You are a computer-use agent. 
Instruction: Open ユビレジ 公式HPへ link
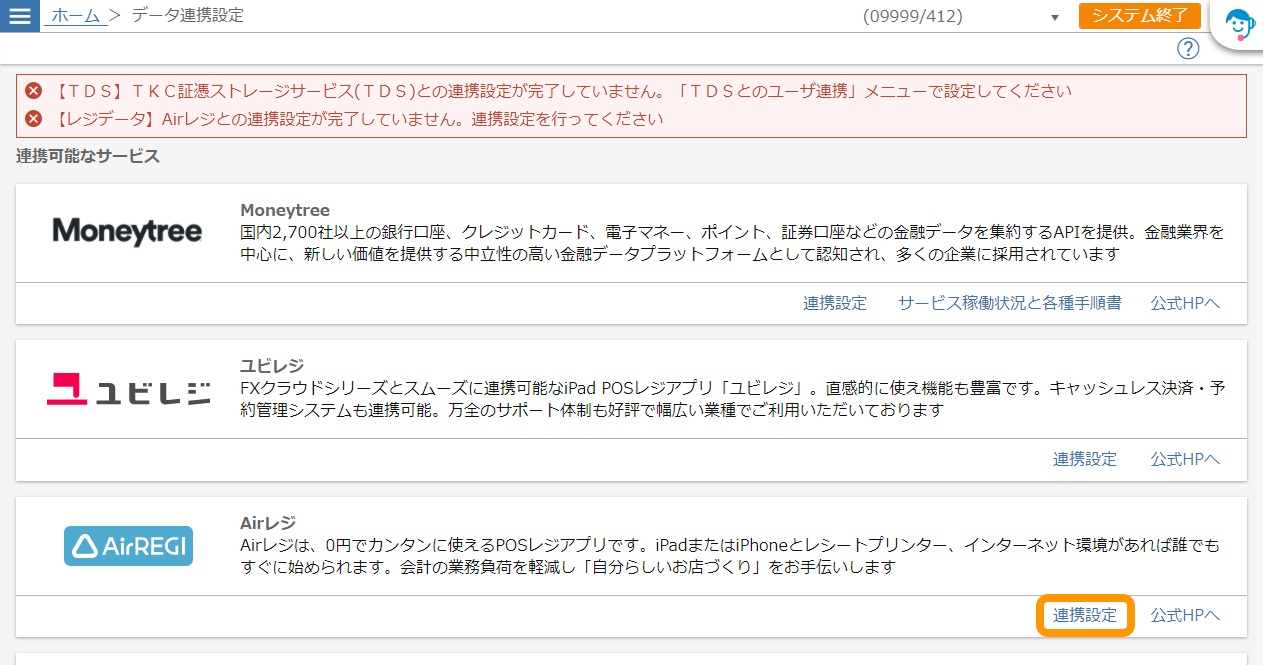pos(1185,459)
